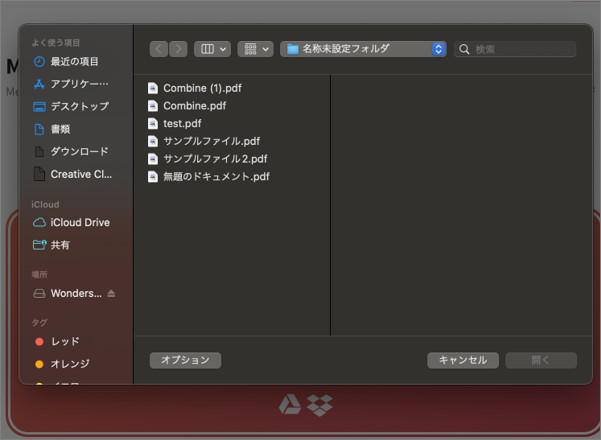
Task: Click the サンプルファイル2.pdf file icon
Action: pyautogui.click(x=153, y=159)
